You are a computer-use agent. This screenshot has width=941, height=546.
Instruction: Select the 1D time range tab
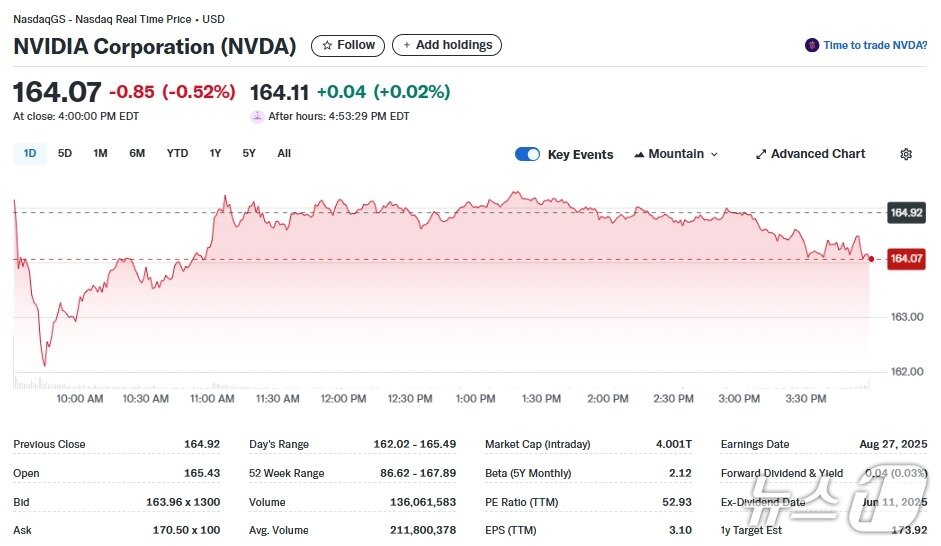[x=30, y=153]
